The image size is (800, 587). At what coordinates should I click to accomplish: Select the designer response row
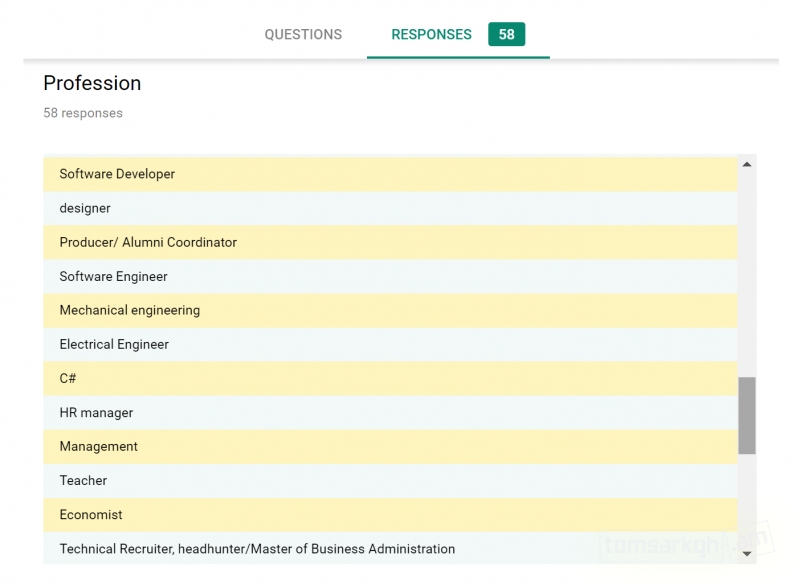[x=390, y=209]
